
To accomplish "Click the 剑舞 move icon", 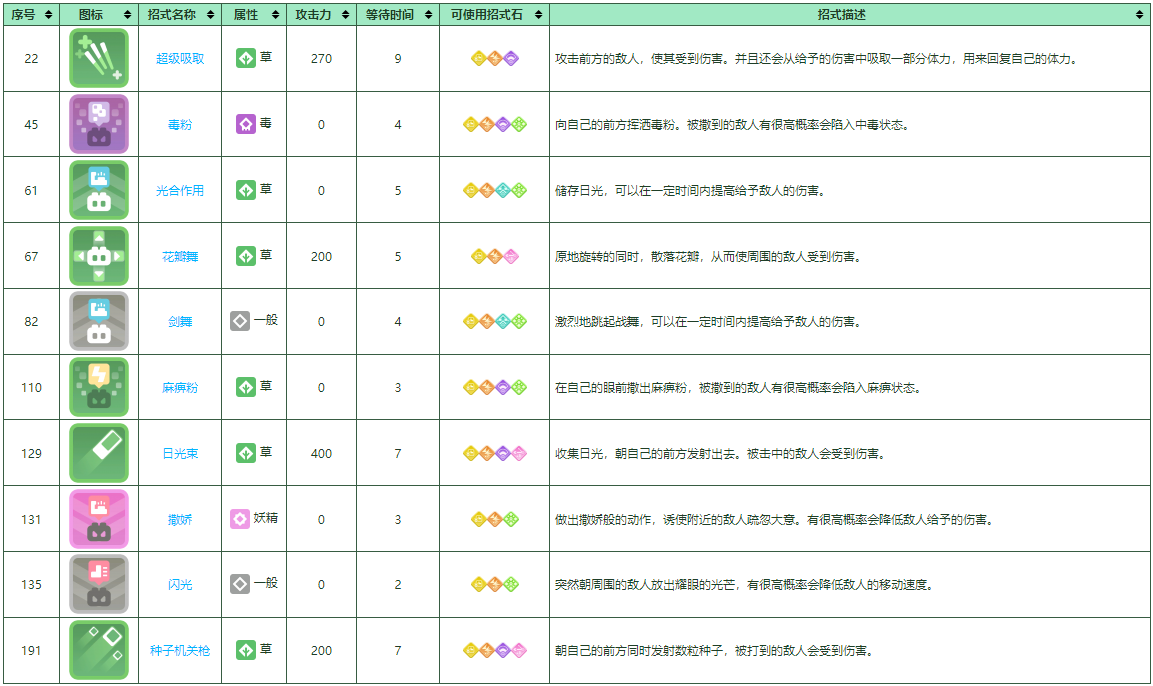I will pos(99,321).
